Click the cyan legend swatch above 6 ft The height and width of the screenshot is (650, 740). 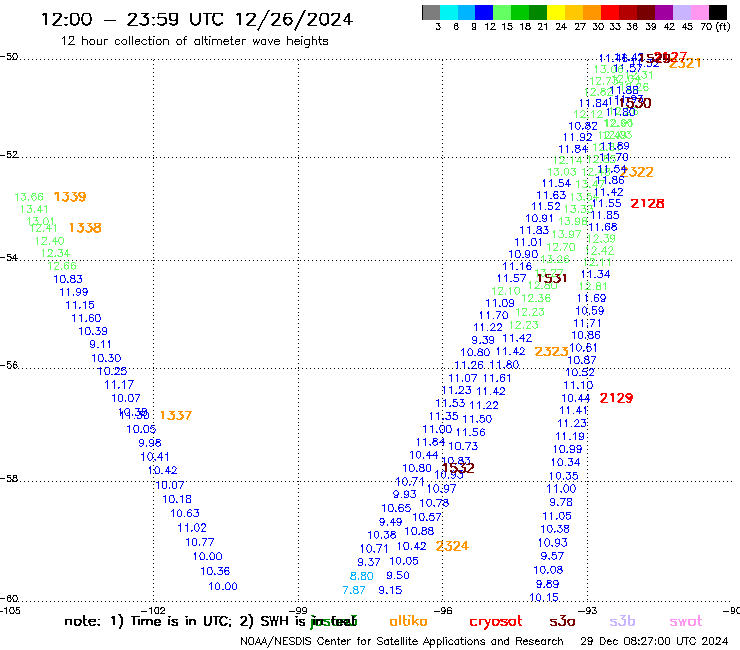tap(448, 12)
